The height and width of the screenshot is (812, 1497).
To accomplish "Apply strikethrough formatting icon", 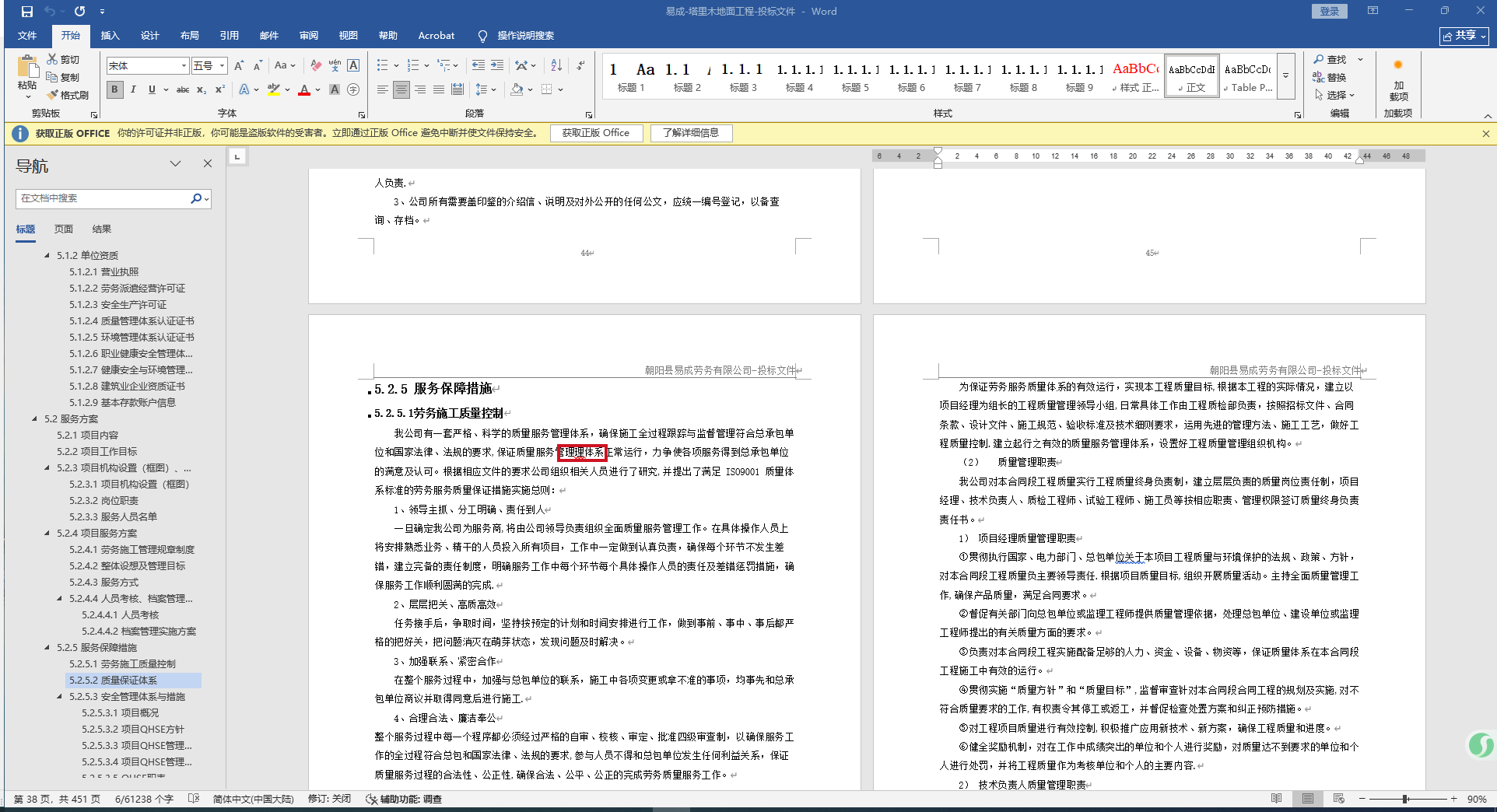I will coord(183,89).
